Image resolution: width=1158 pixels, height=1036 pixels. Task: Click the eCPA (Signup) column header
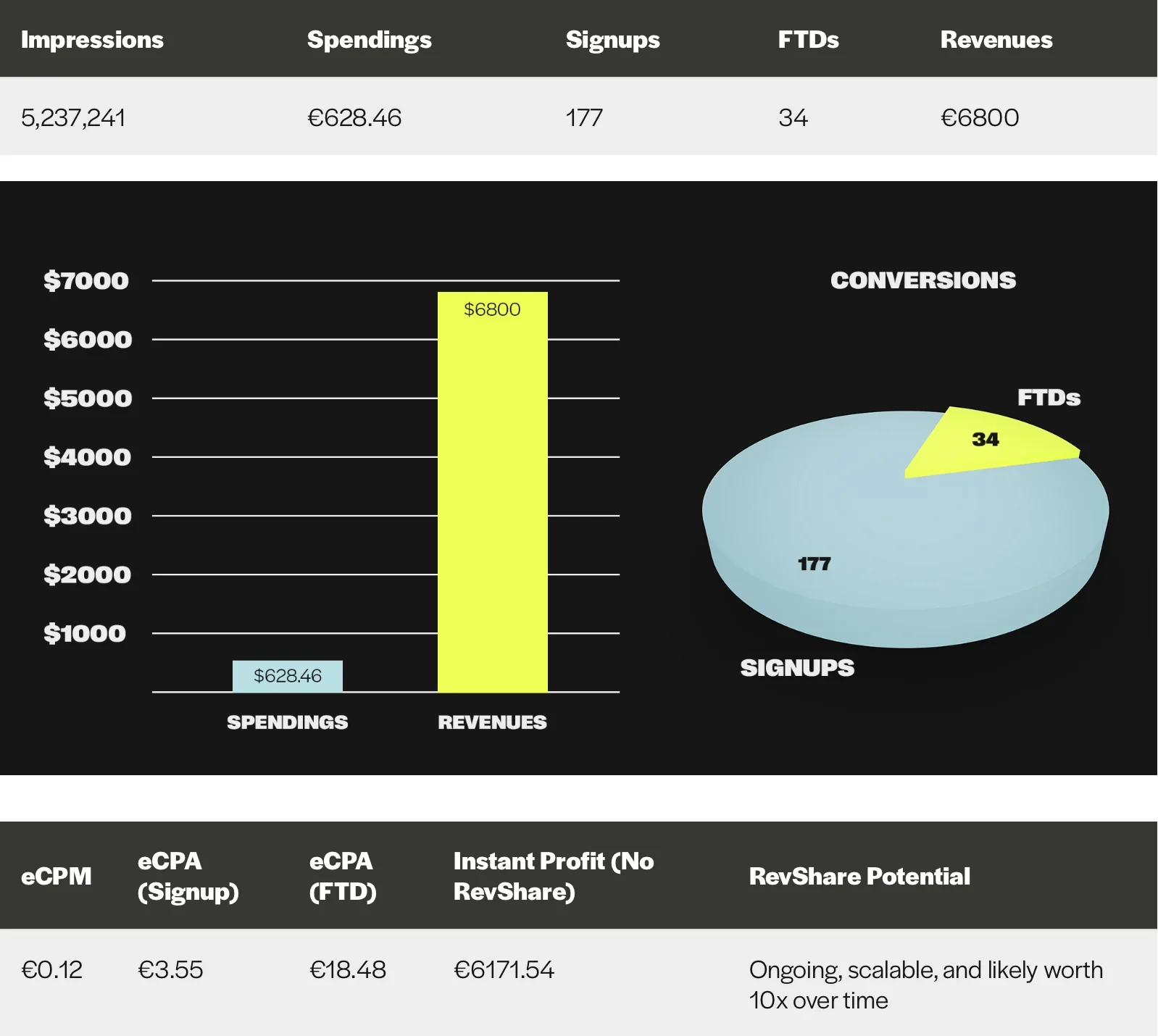click(188, 876)
